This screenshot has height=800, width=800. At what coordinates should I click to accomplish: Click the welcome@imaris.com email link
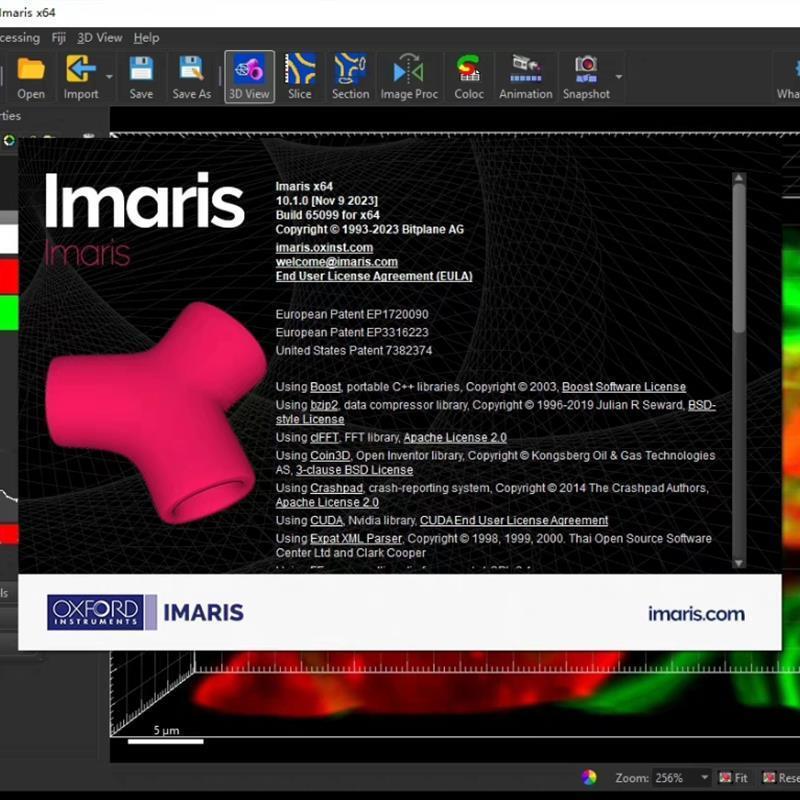tap(336, 262)
